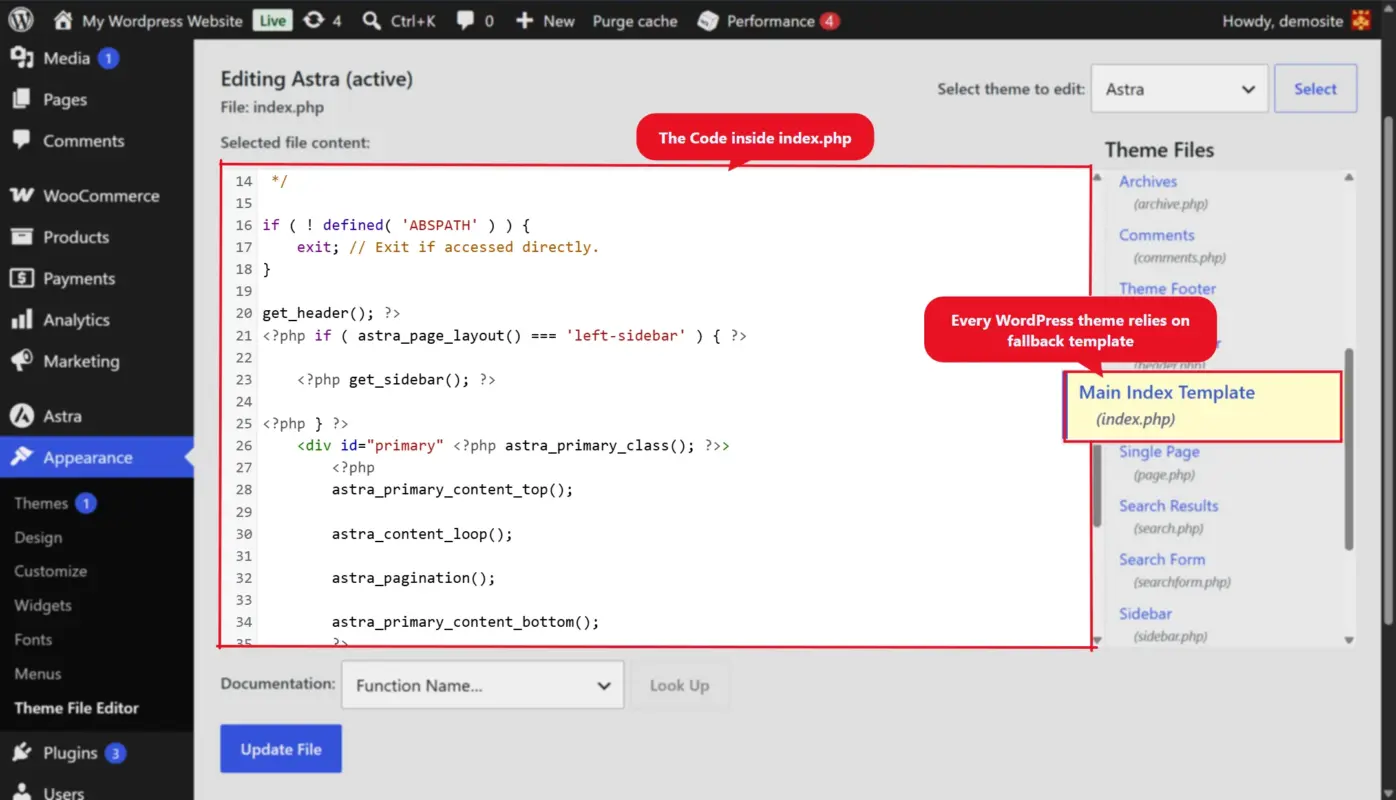Open the Customize submenu item
This screenshot has width=1396, height=800.
50,571
